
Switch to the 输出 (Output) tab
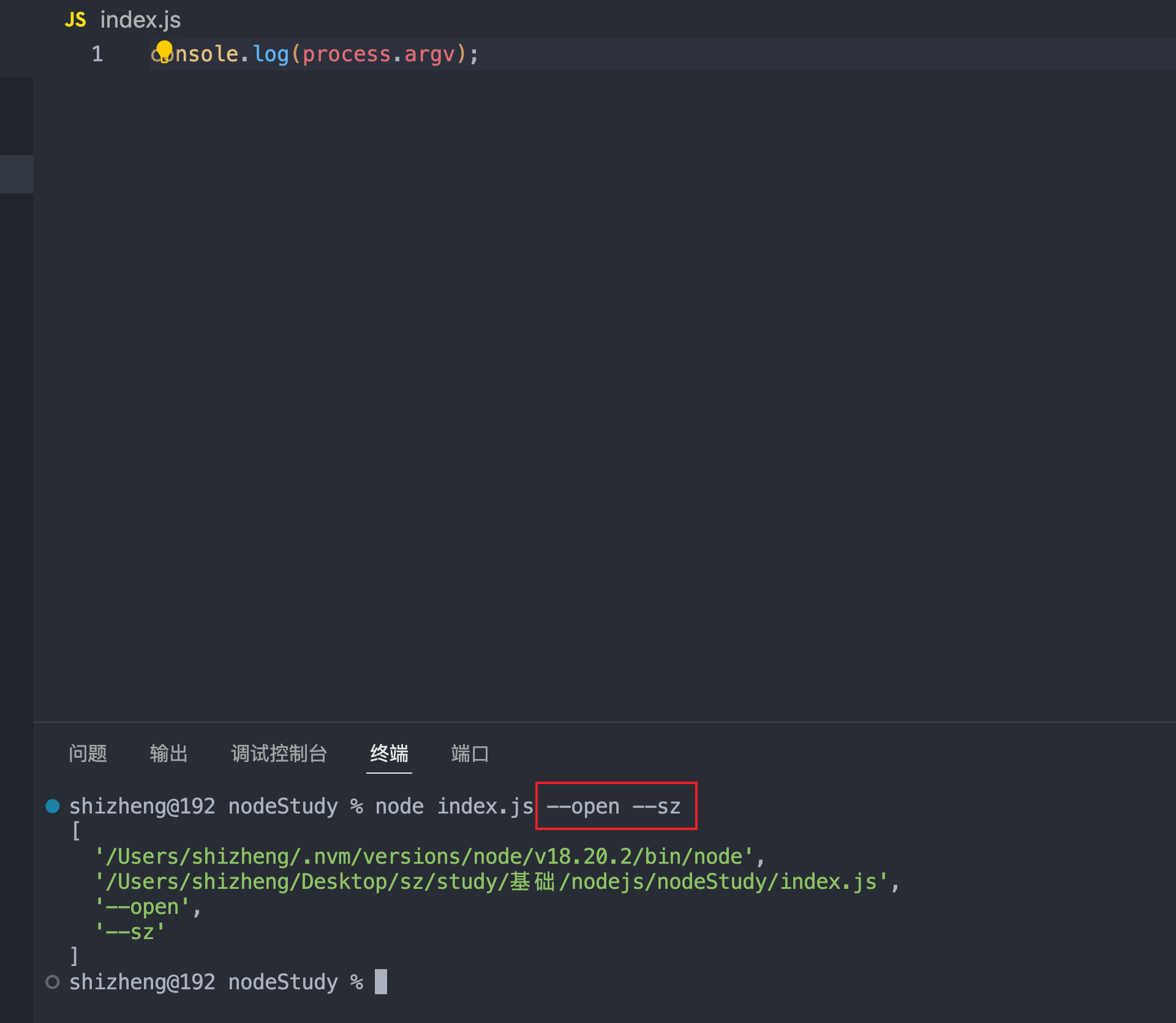(168, 753)
